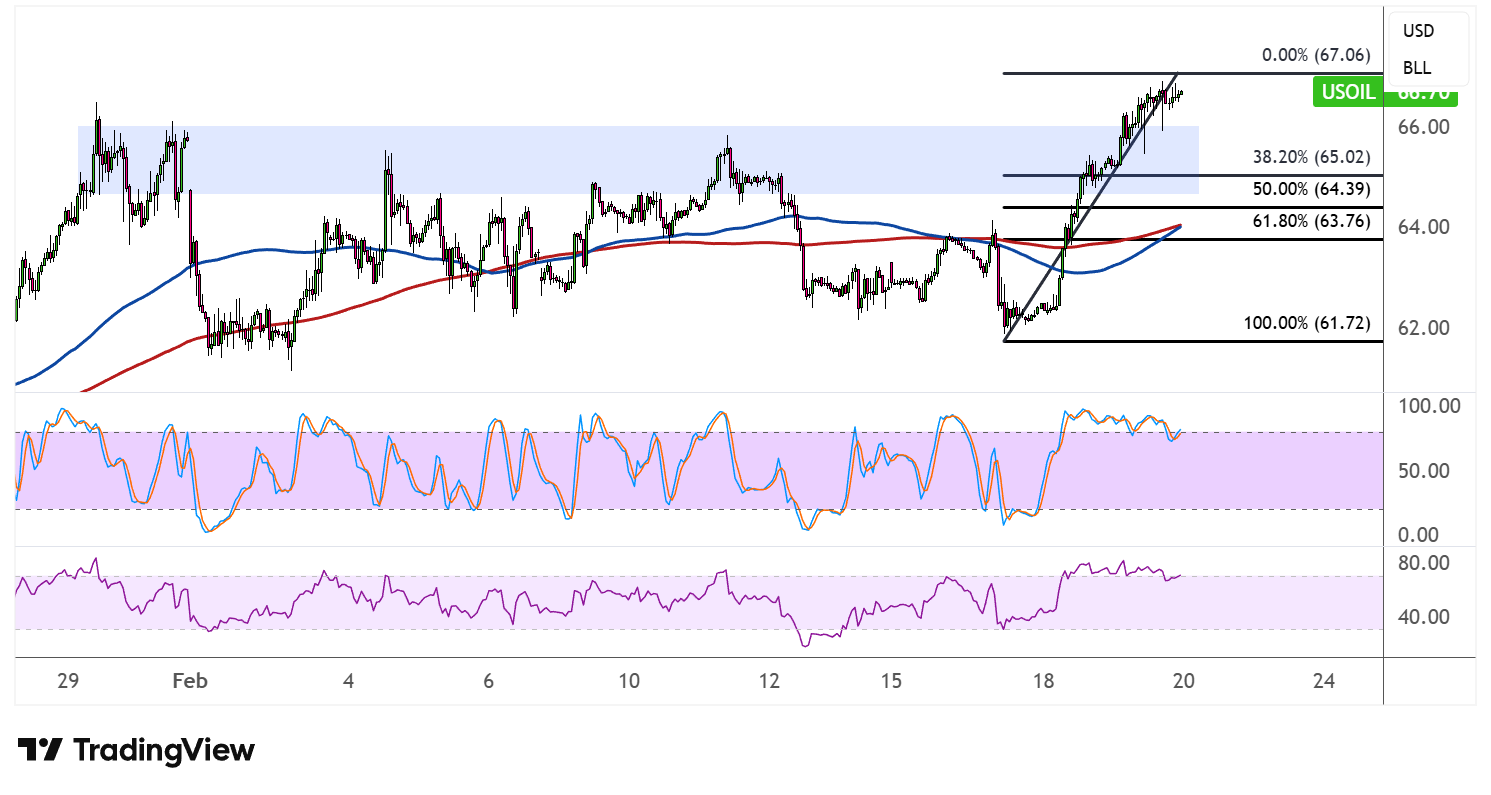1491x795 pixels.
Task: Select the 50.00% (64.39) Fibonacci level
Action: pyautogui.click(x=1310, y=189)
